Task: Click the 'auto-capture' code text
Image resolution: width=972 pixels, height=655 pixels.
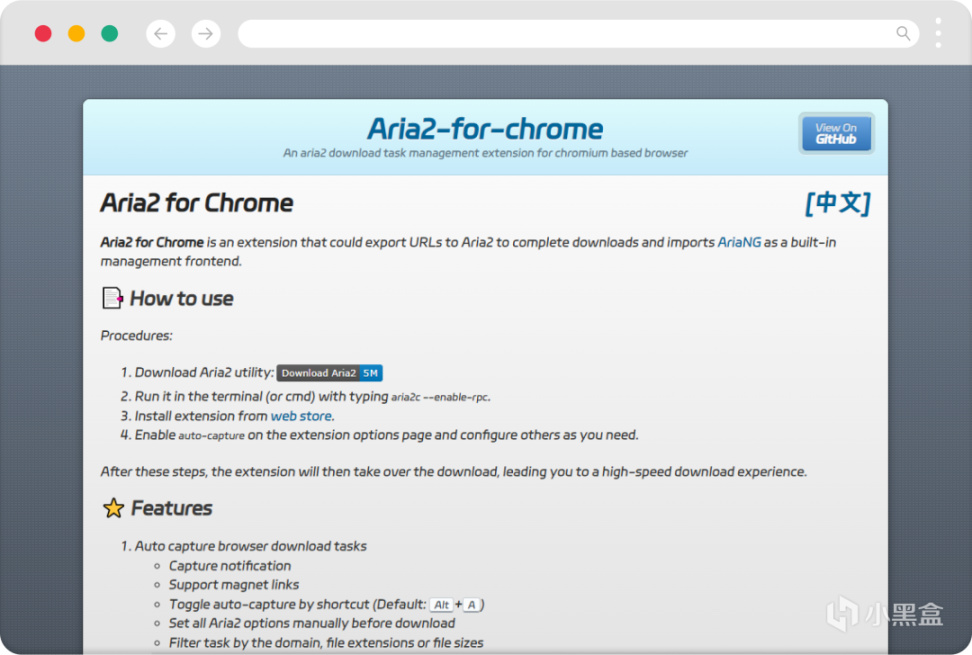Action: pos(211,436)
